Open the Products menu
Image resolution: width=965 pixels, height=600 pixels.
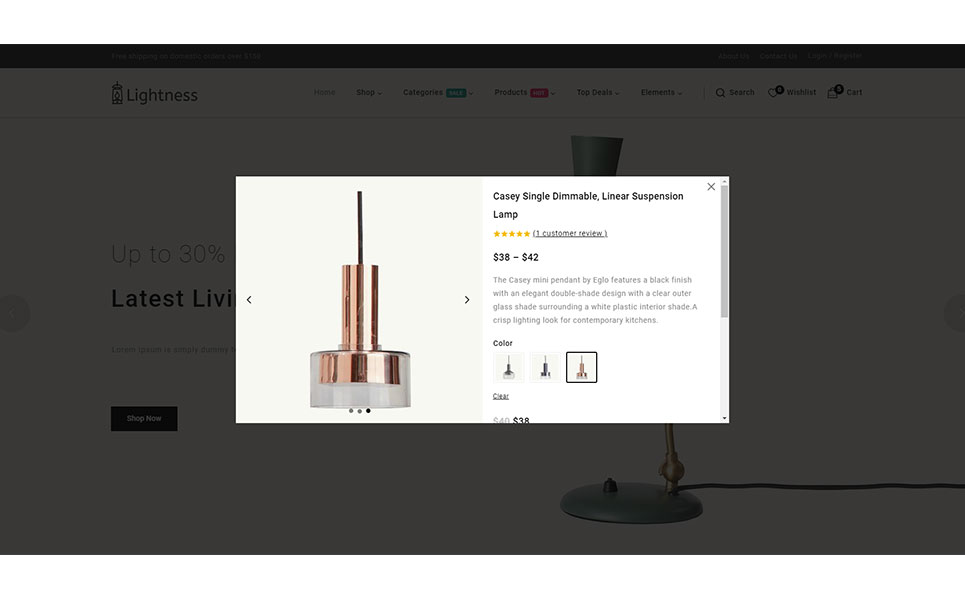523,93
